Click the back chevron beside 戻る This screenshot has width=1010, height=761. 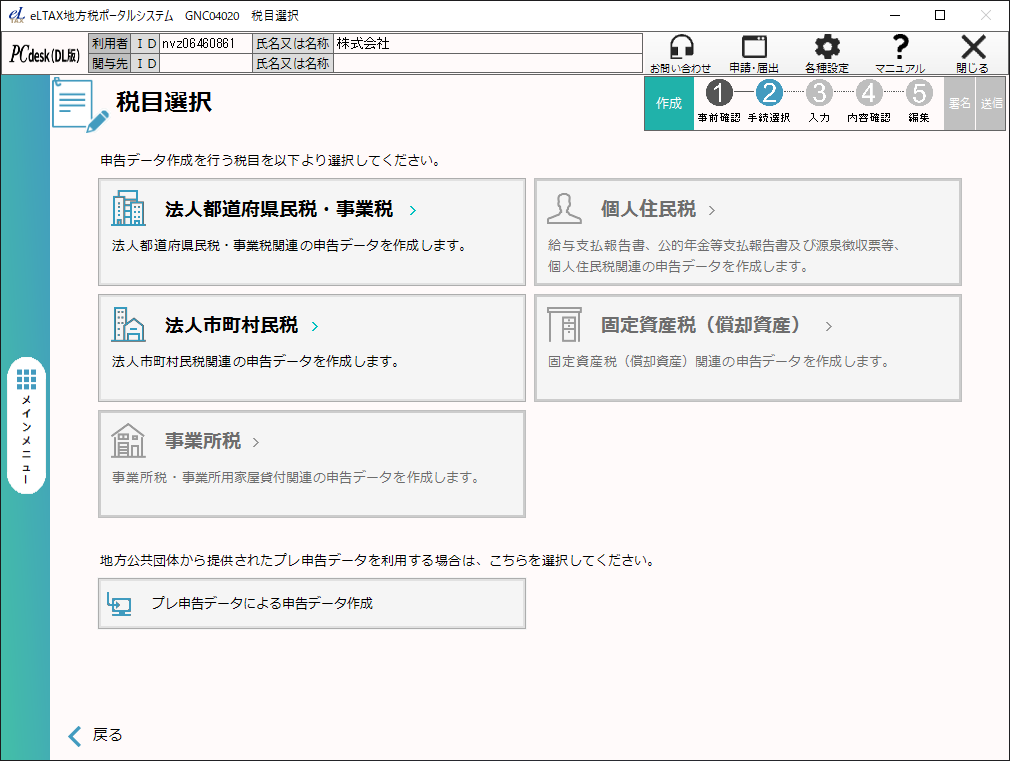tap(75, 735)
